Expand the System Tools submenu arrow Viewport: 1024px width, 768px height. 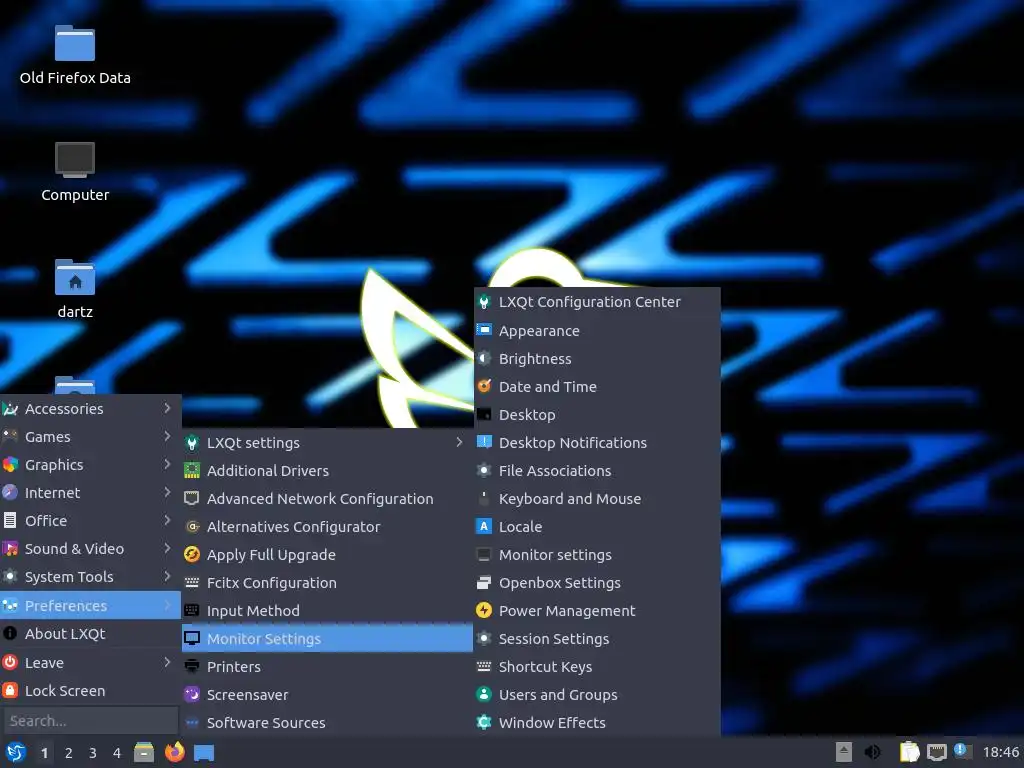[167, 577]
